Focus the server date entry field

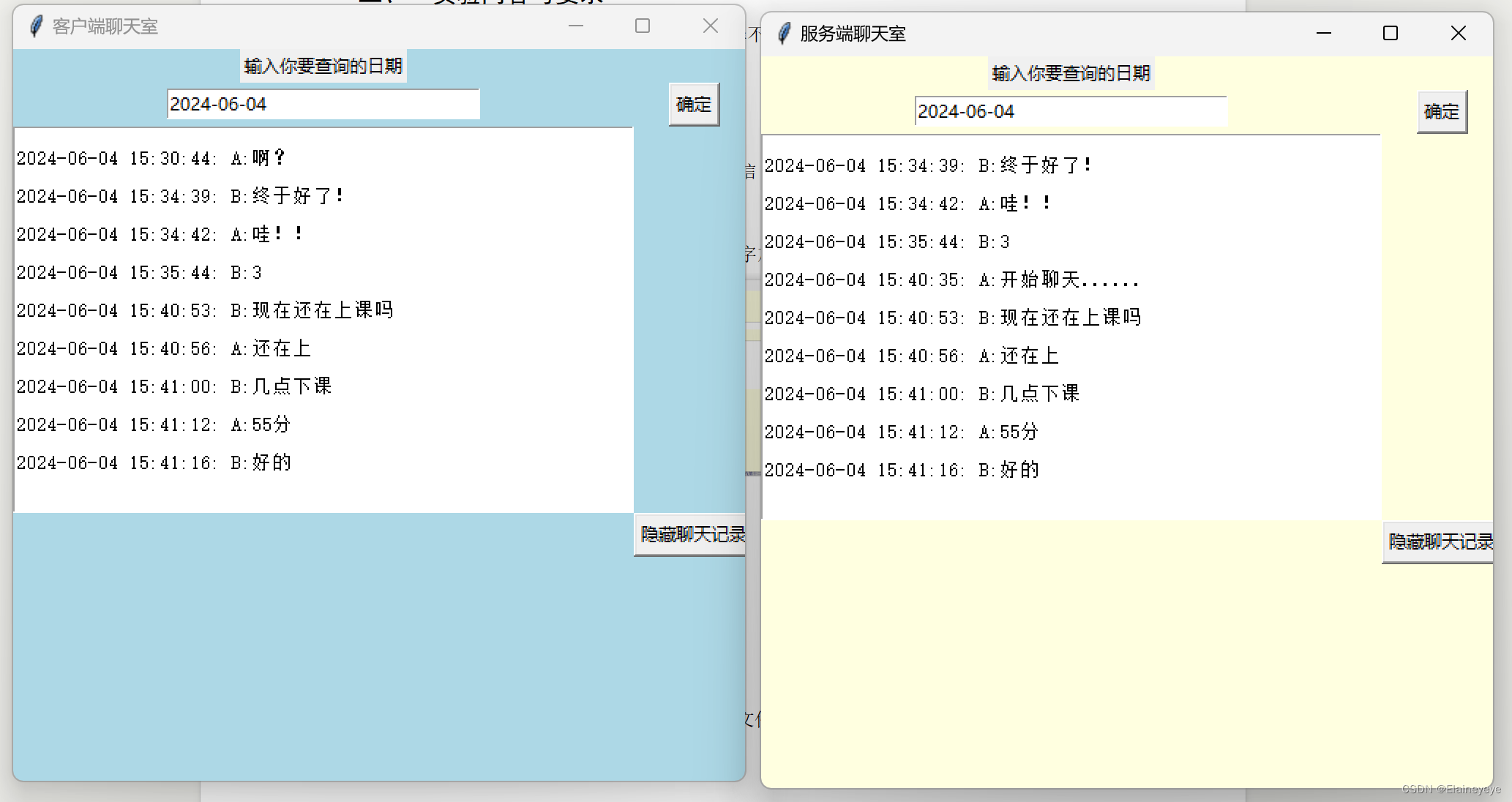point(1071,112)
